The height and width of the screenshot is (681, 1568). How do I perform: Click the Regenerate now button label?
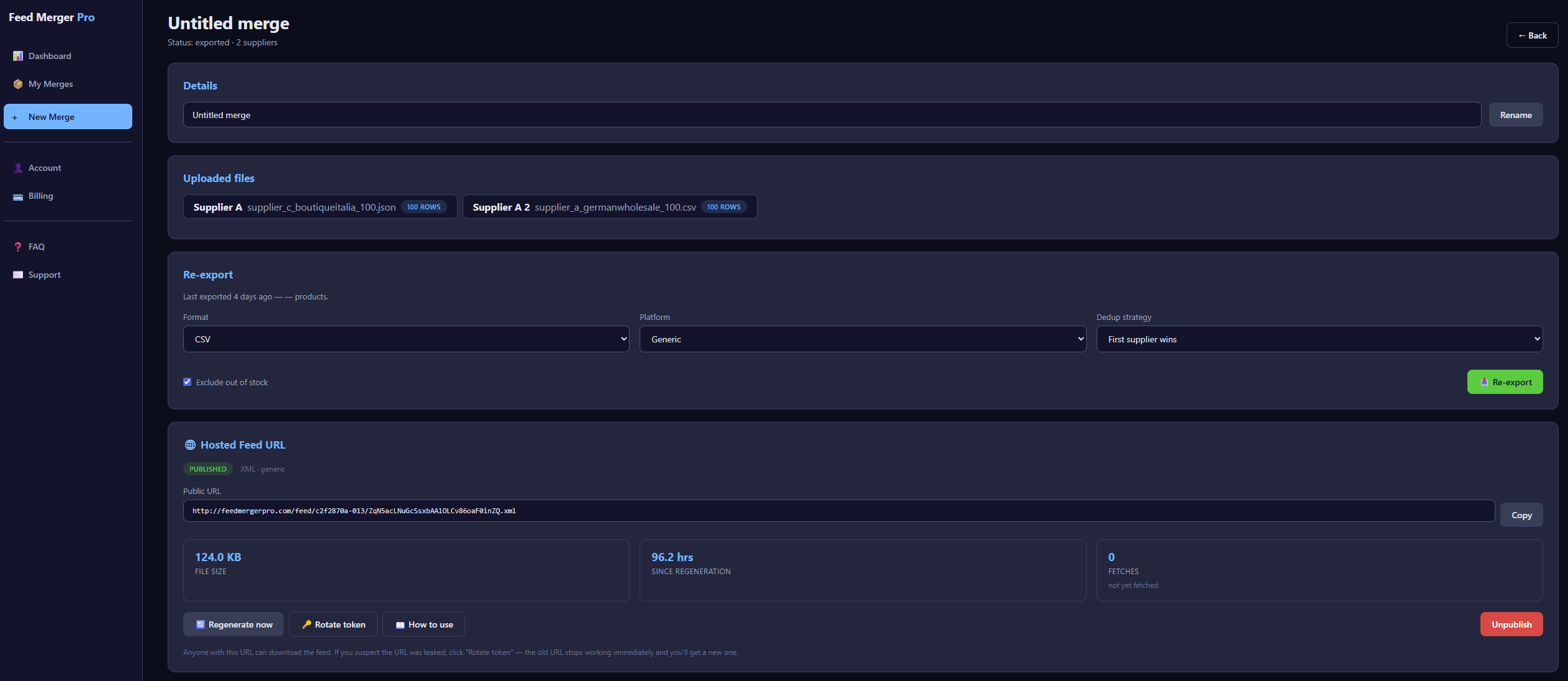(240, 624)
